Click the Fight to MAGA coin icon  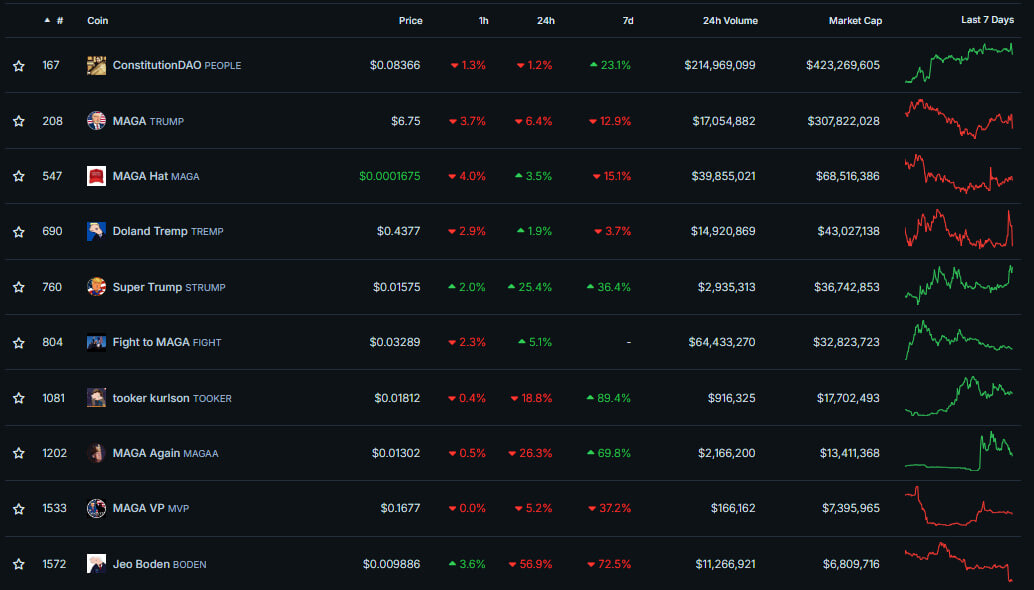96,342
